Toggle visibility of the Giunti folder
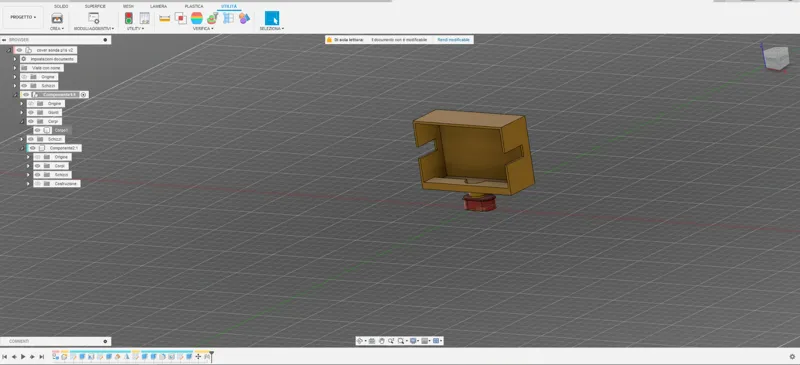The height and width of the screenshot is (365, 800). pyautogui.click(x=31, y=112)
